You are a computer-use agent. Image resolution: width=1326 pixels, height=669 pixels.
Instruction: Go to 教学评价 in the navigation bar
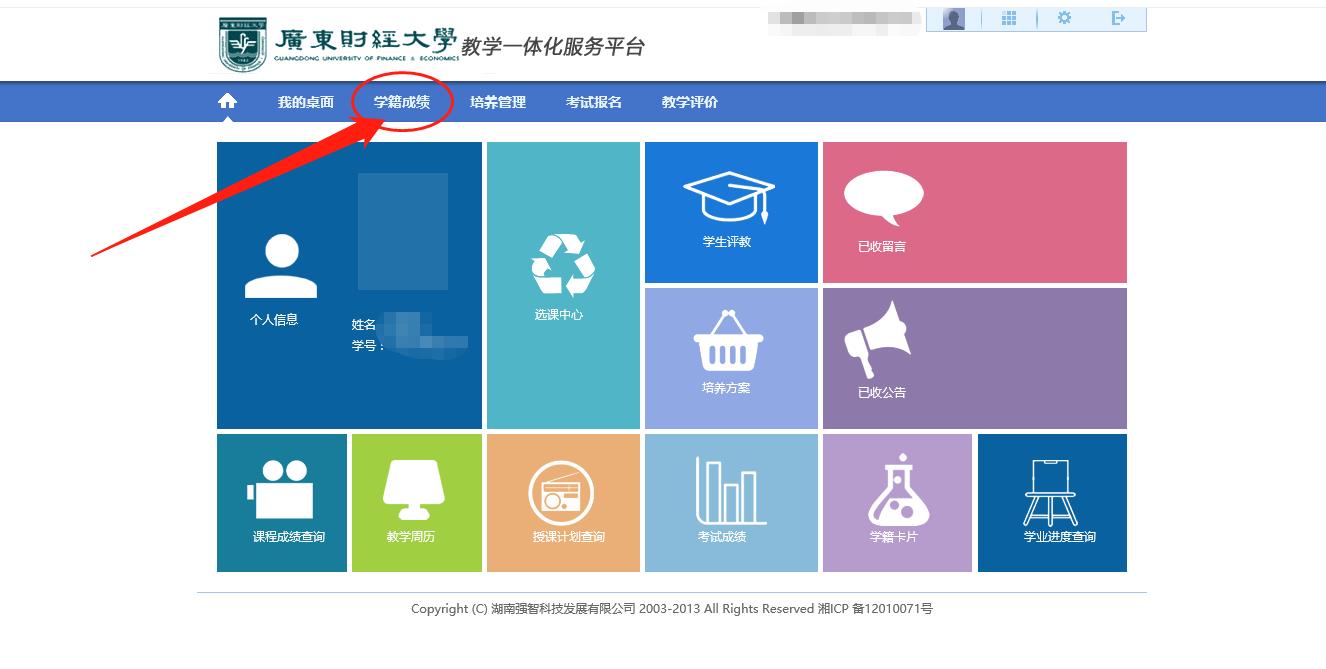690,102
